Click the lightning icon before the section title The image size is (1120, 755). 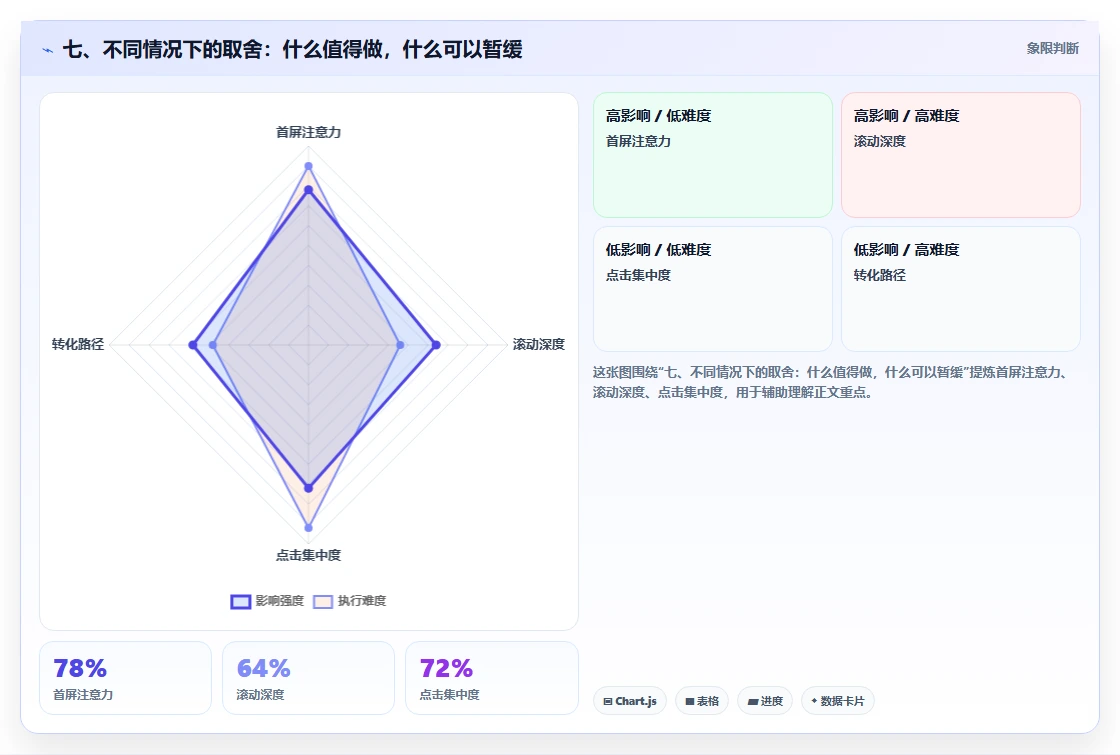[48, 50]
